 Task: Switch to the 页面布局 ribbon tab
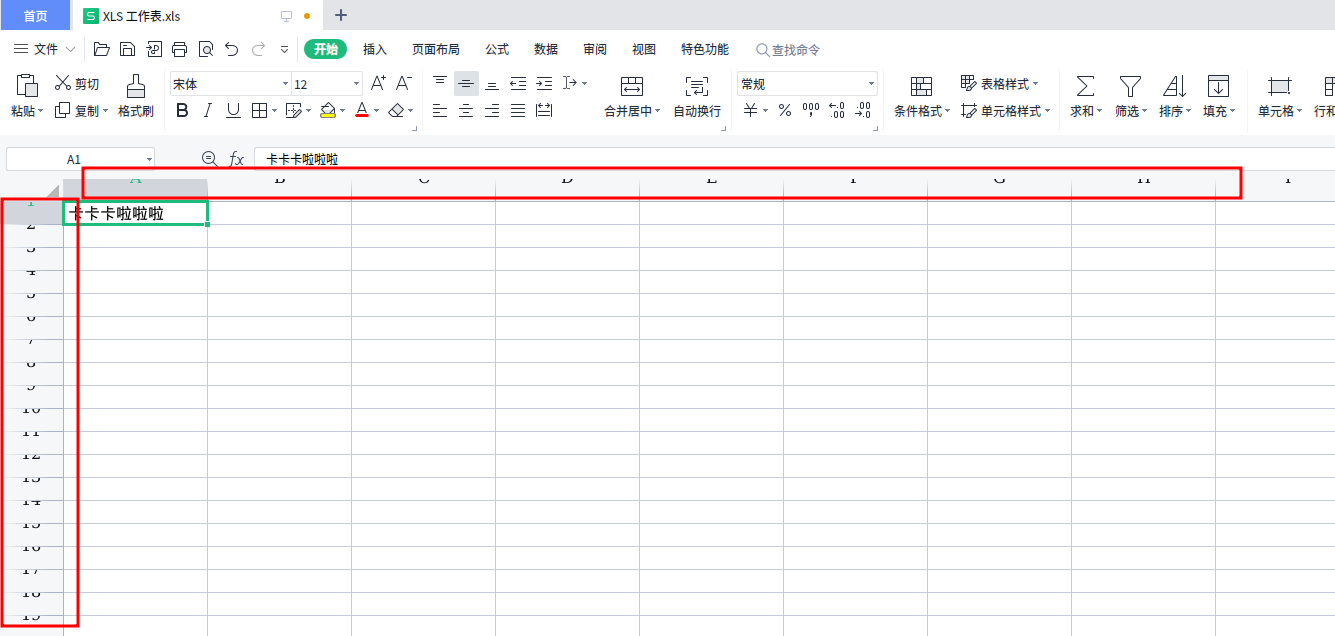pos(436,49)
